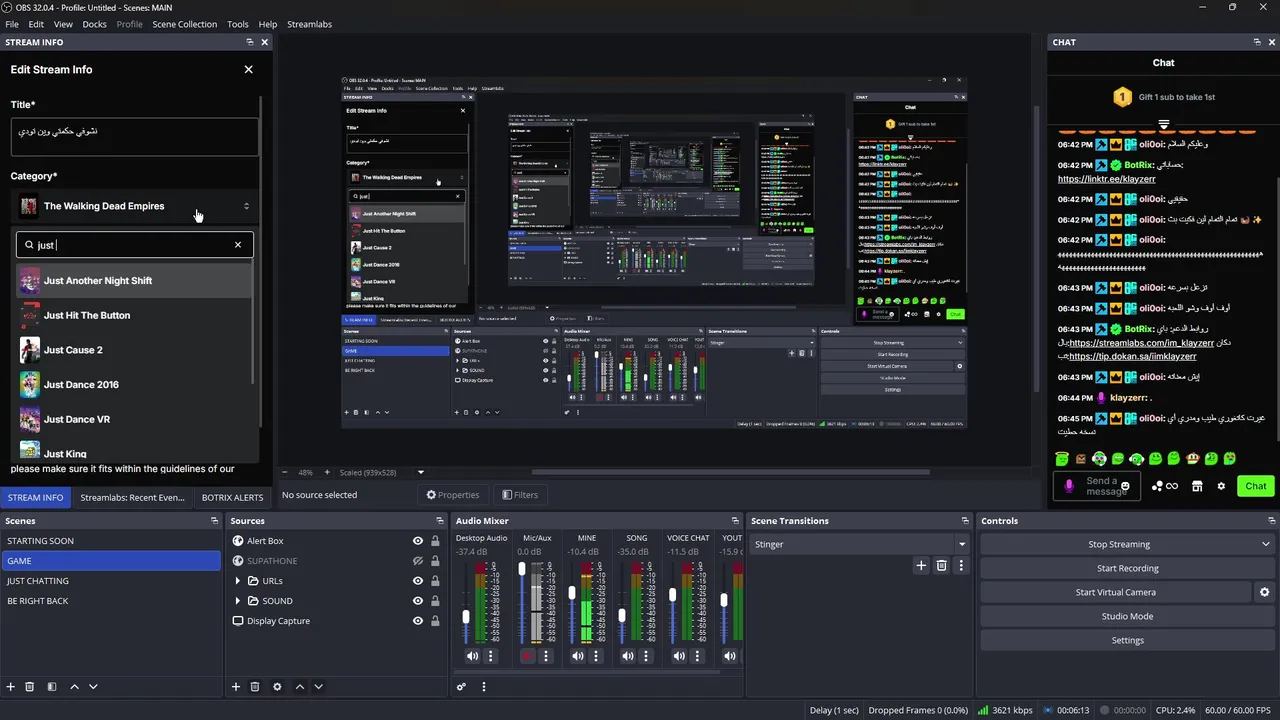1280x720 pixels.
Task: Open chat settings gear icon
Action: pyautogui.click(x=1220, y=486)
